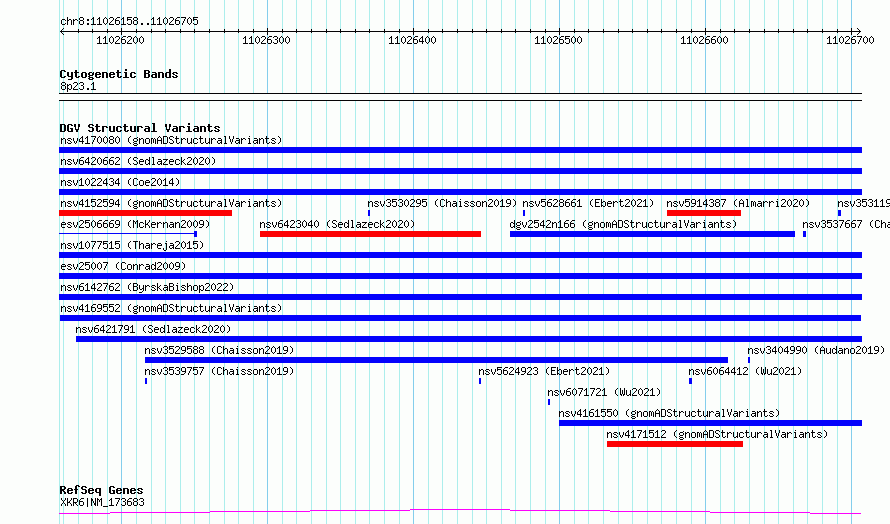Screen dimensions: 890x524
Task: Click the red bar under nsv4171512
Action: pos(675,444)
